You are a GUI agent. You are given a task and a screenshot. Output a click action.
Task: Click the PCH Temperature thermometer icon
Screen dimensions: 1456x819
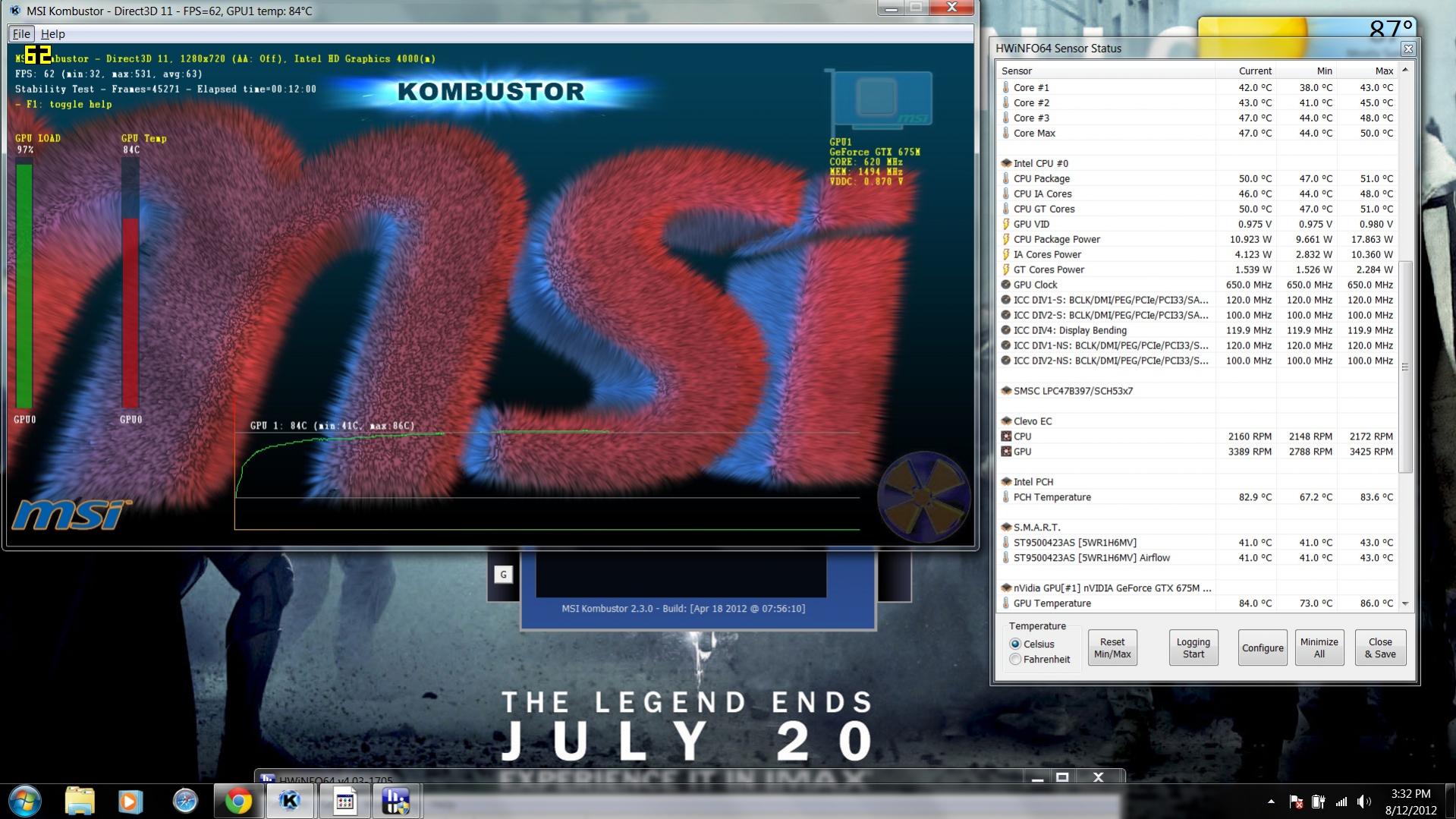[1006, 497]
